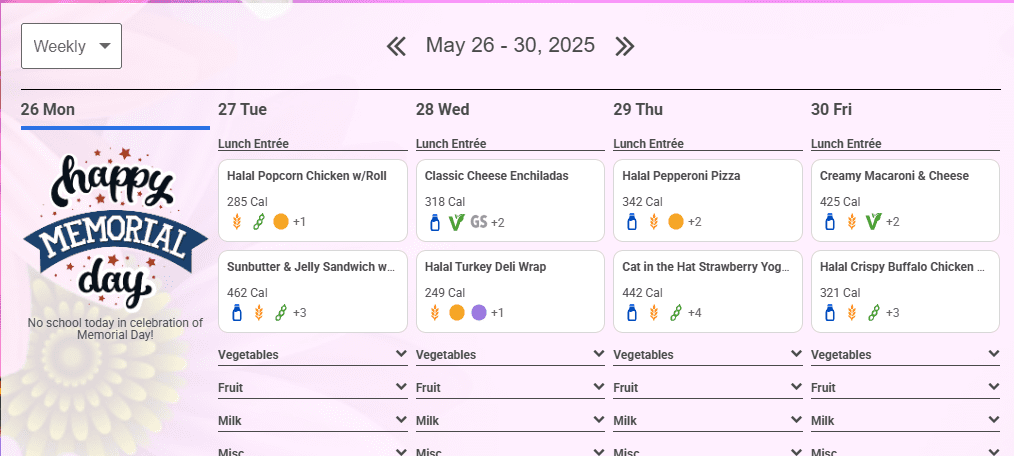Open Halal Crispy Buffalo Chicken item card
Viewport: 1014px width, 456px height.
[905, 291]
